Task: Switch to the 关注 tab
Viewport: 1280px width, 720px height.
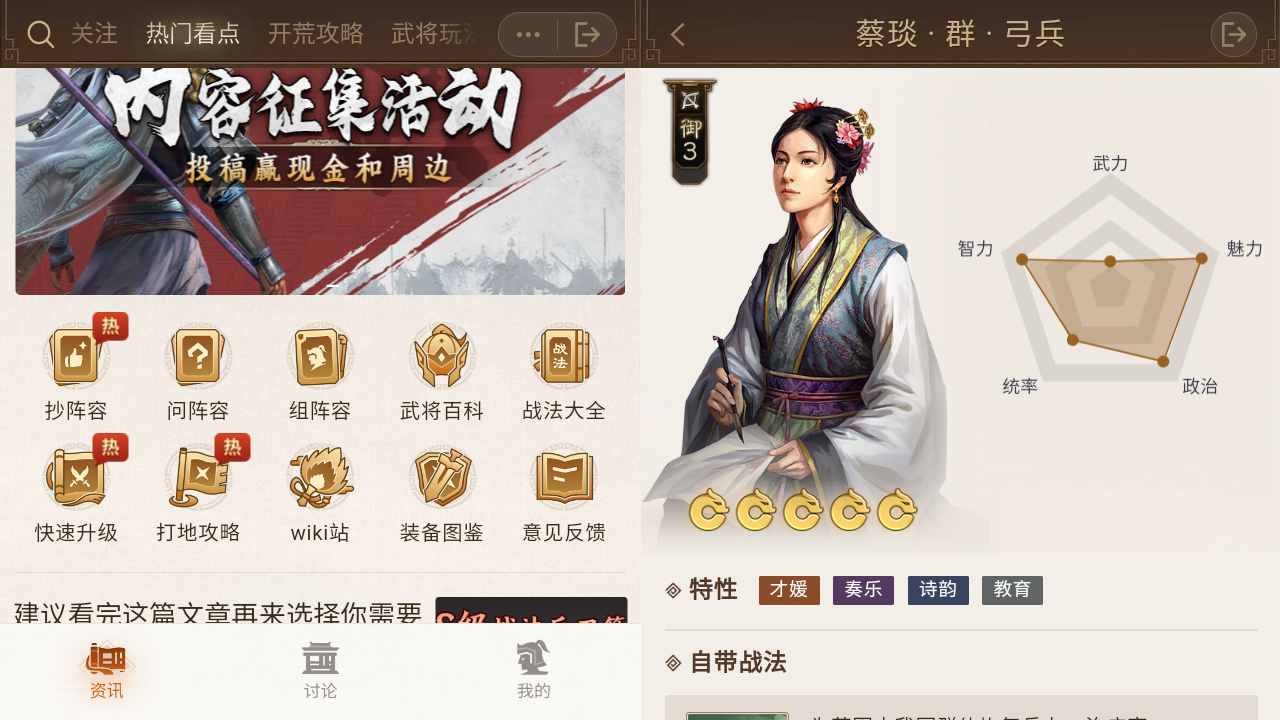Action: click(x=94, y=34)
